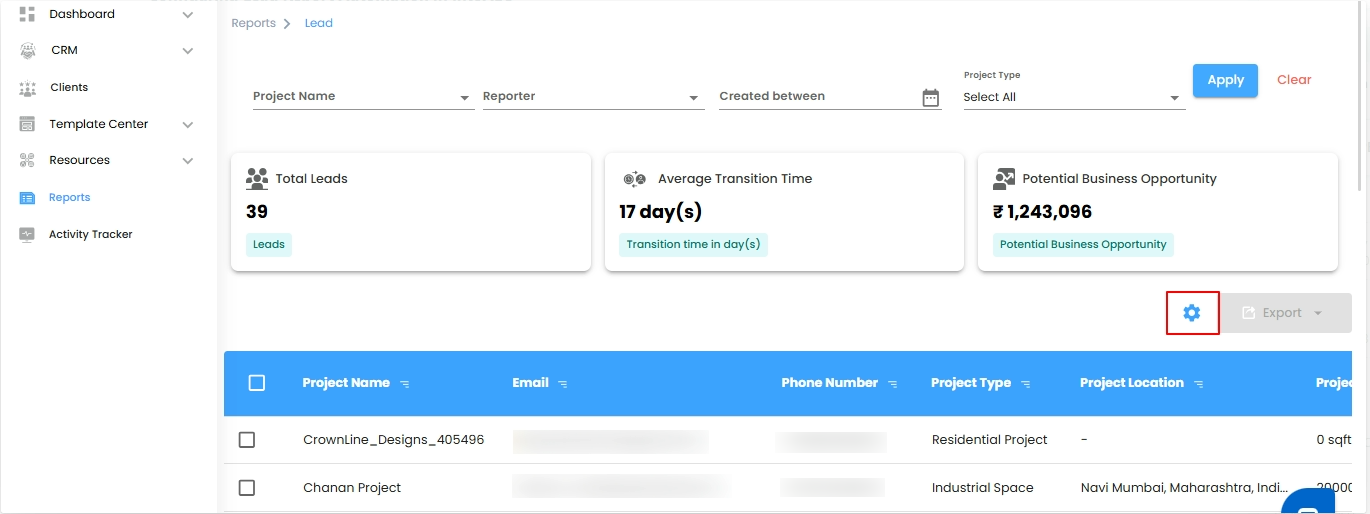Expand the Template Center chevron
Viewport: 1370px width, 514px height.
(x=188, y=125)
